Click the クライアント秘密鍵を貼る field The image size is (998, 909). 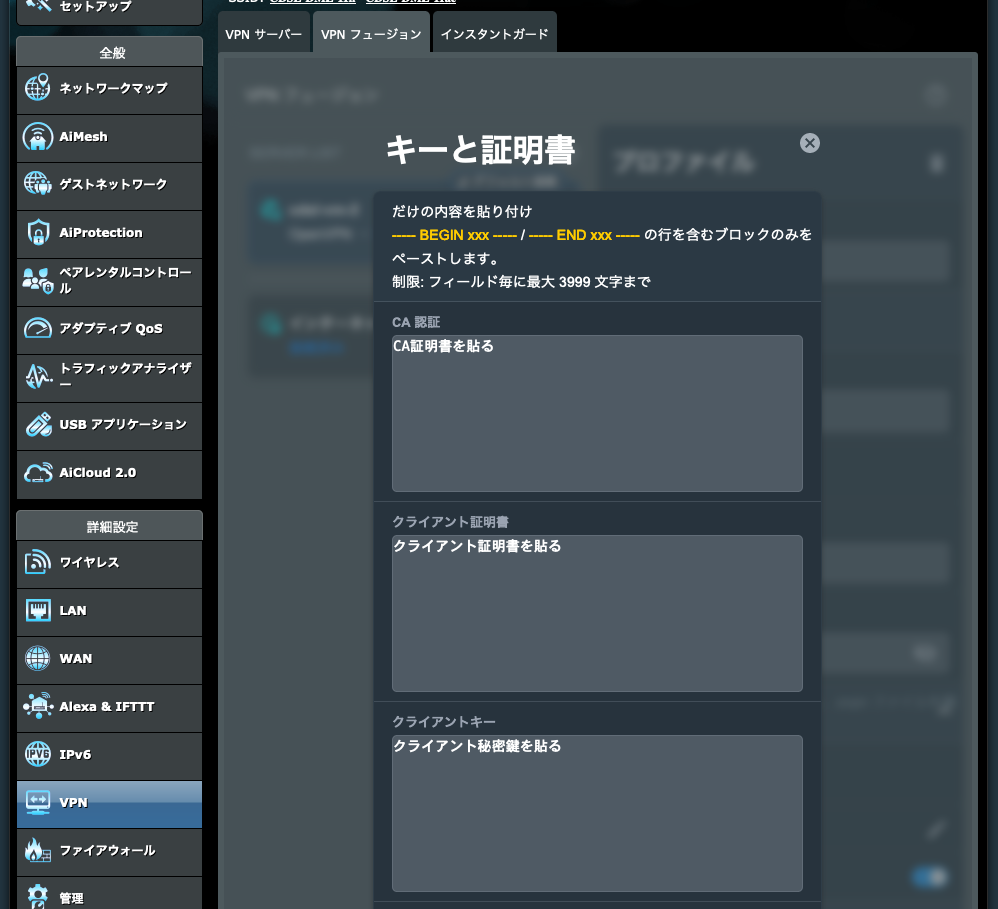[597, 813]
